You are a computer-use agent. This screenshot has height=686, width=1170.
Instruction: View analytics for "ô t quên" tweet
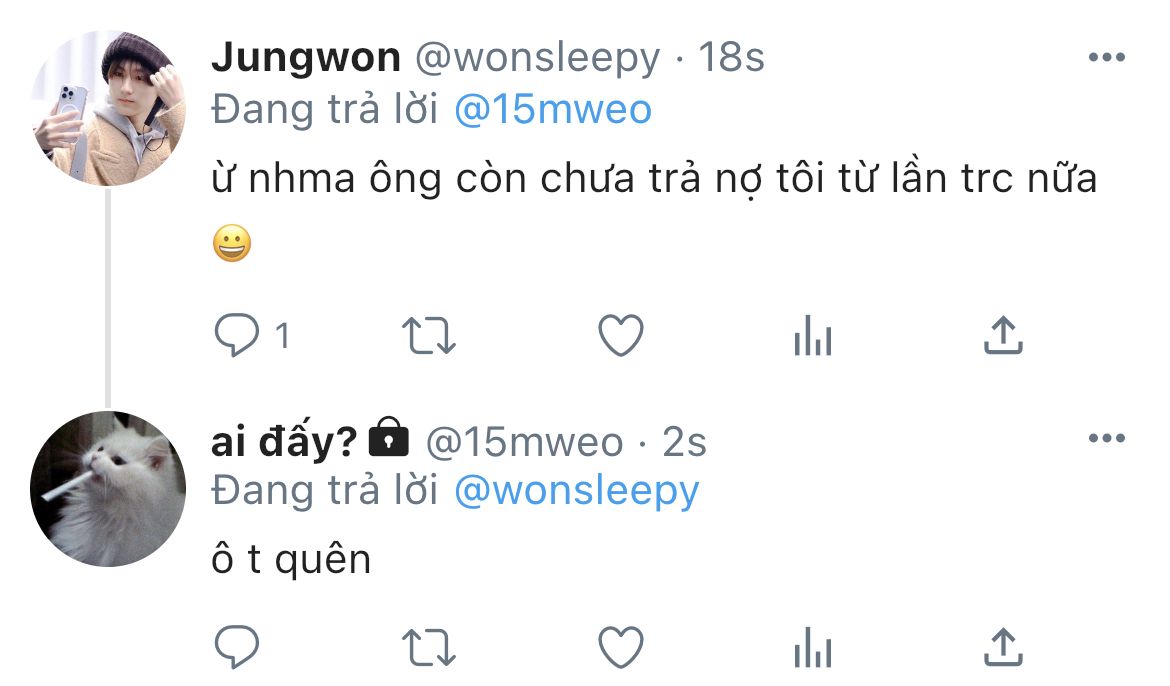(813, 646)
